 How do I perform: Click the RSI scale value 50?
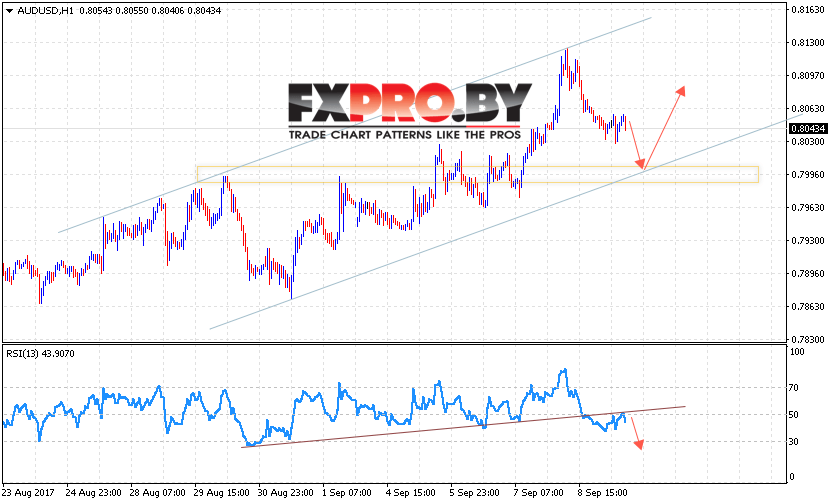[x=794, y=415]
